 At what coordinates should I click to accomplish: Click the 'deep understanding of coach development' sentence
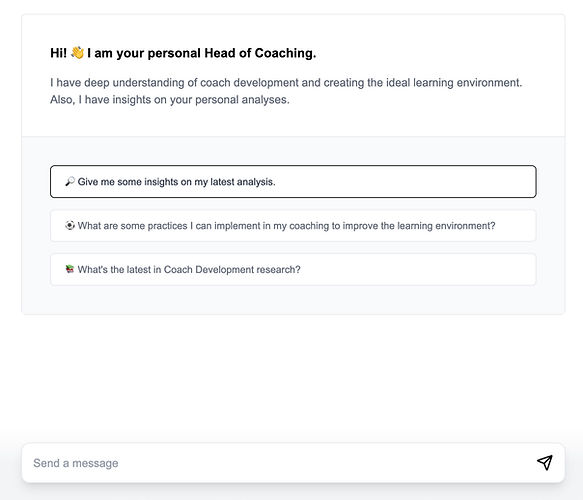286,83
